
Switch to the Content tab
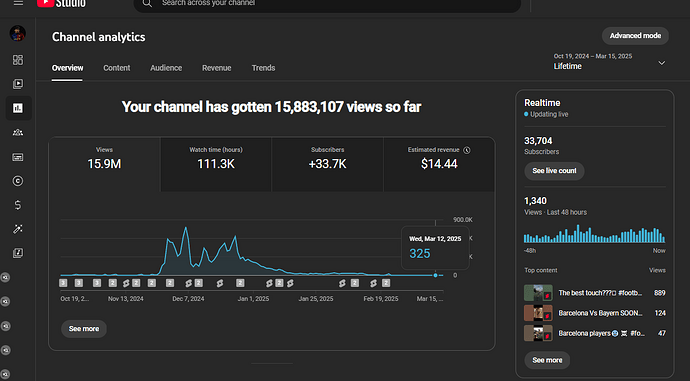pos(117,68)
